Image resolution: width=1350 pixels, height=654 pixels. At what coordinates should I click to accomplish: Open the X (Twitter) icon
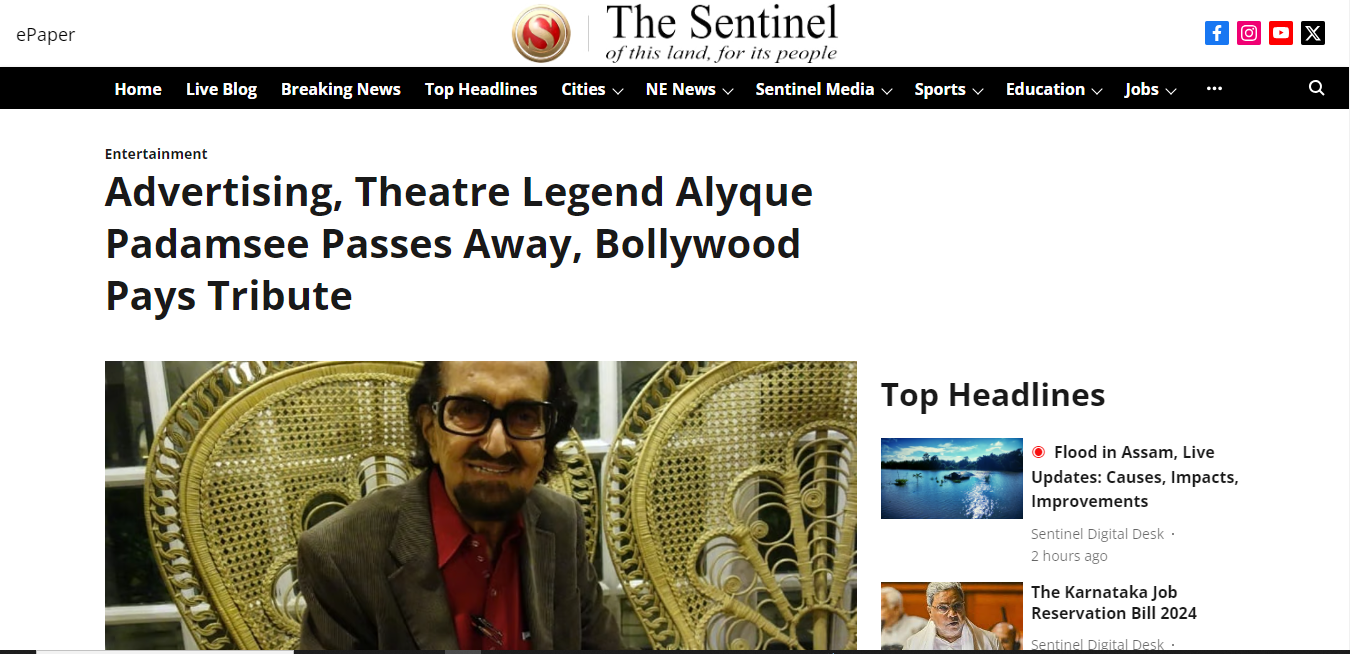pyautogui.click(x=1313, y=33)
